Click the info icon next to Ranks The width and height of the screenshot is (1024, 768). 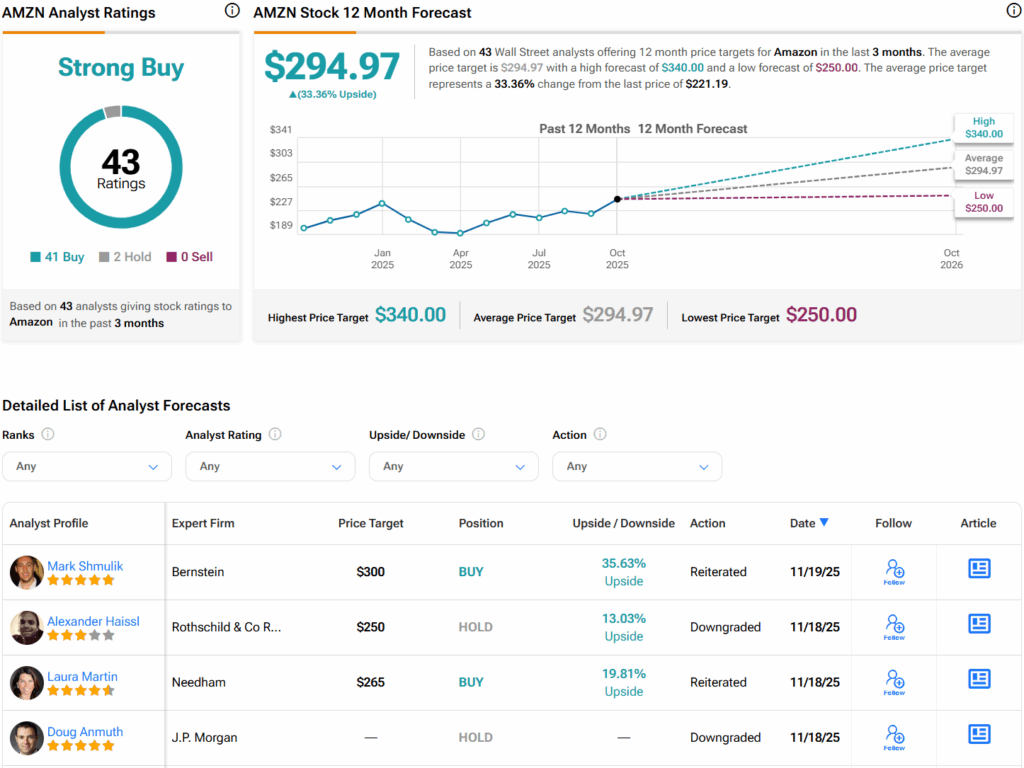click(48, 435)
